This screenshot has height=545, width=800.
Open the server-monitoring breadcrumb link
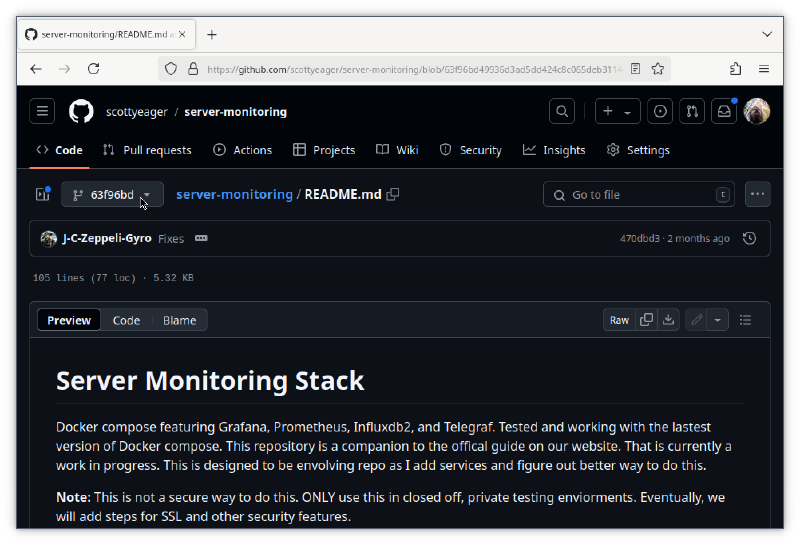click(x=234, y=195)
